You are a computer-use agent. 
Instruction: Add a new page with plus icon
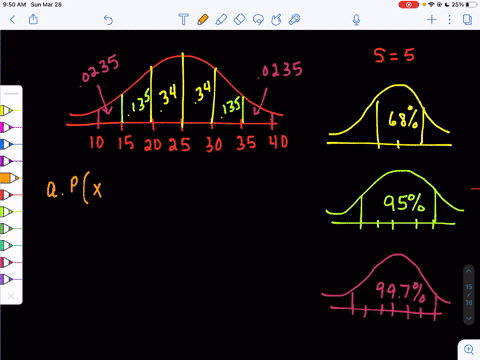click(432, 20)
